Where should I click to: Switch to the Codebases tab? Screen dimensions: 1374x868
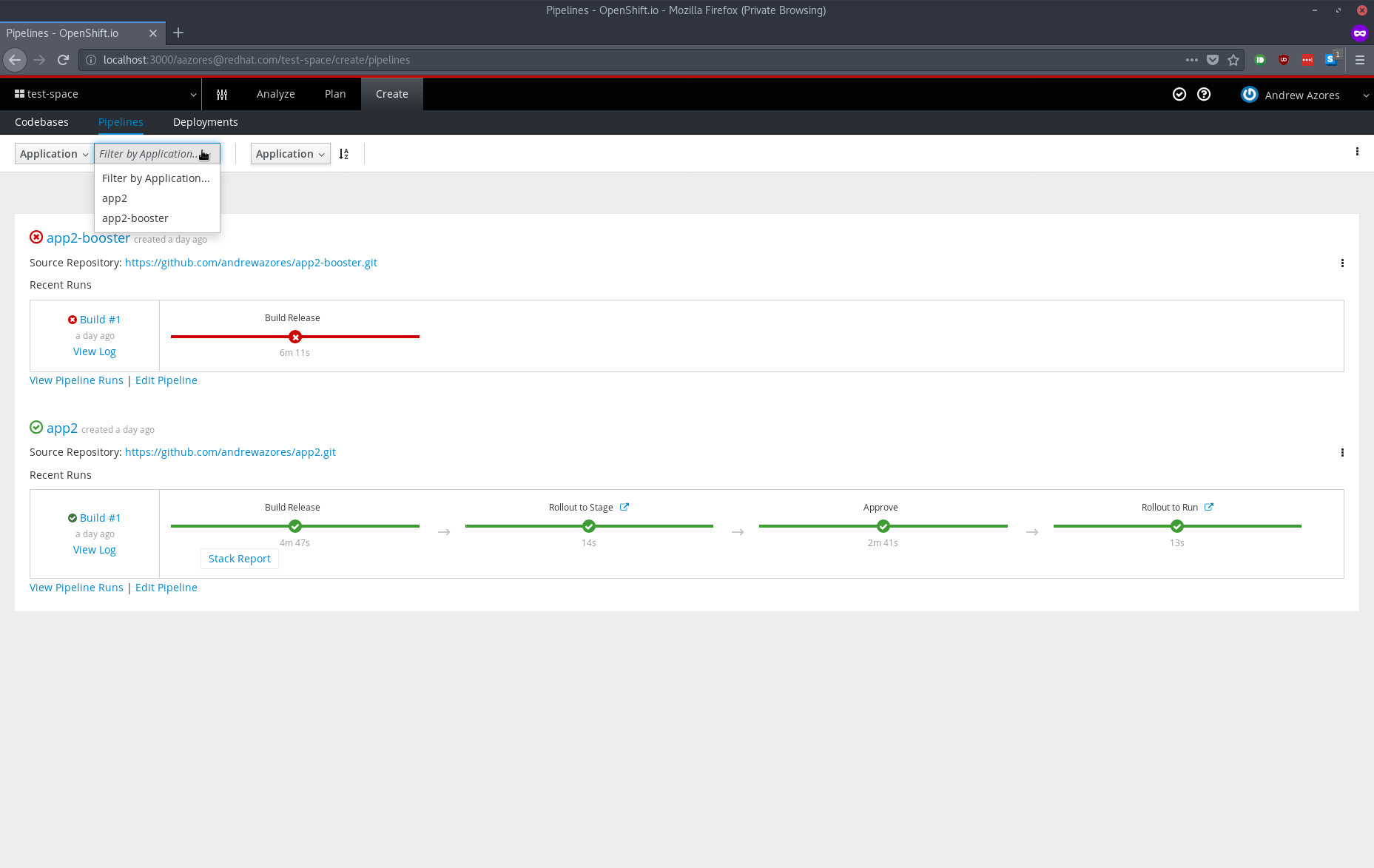41,121
